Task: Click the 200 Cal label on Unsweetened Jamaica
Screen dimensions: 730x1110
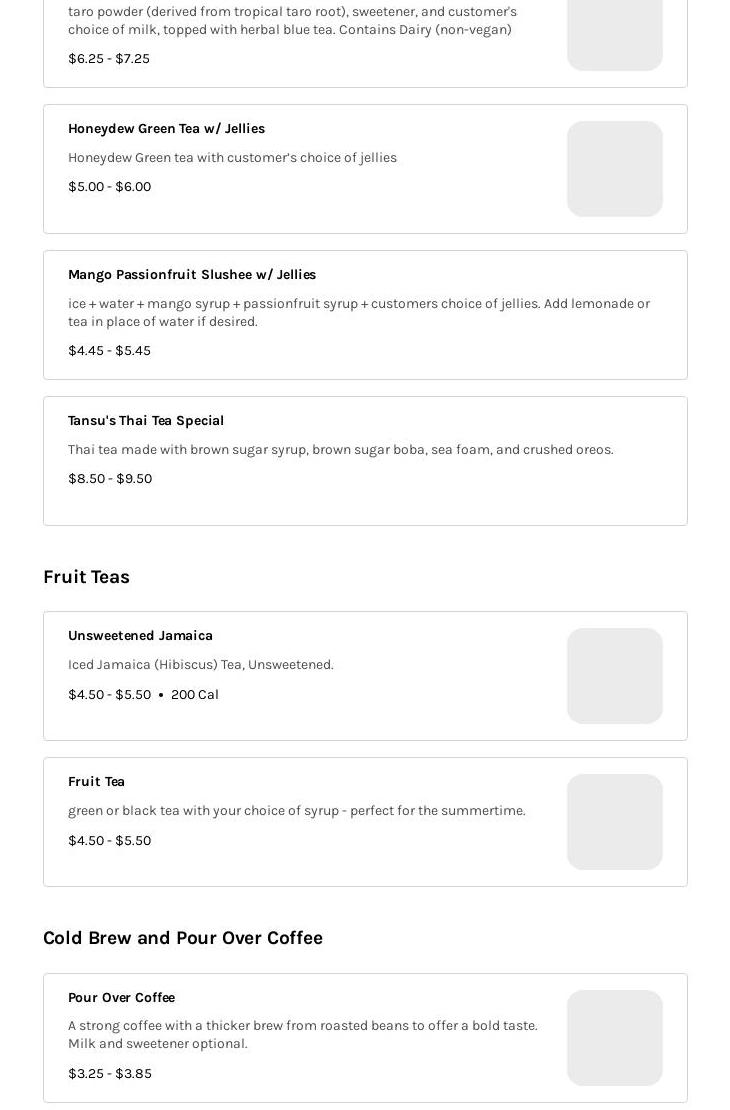Action: (195, 694)
